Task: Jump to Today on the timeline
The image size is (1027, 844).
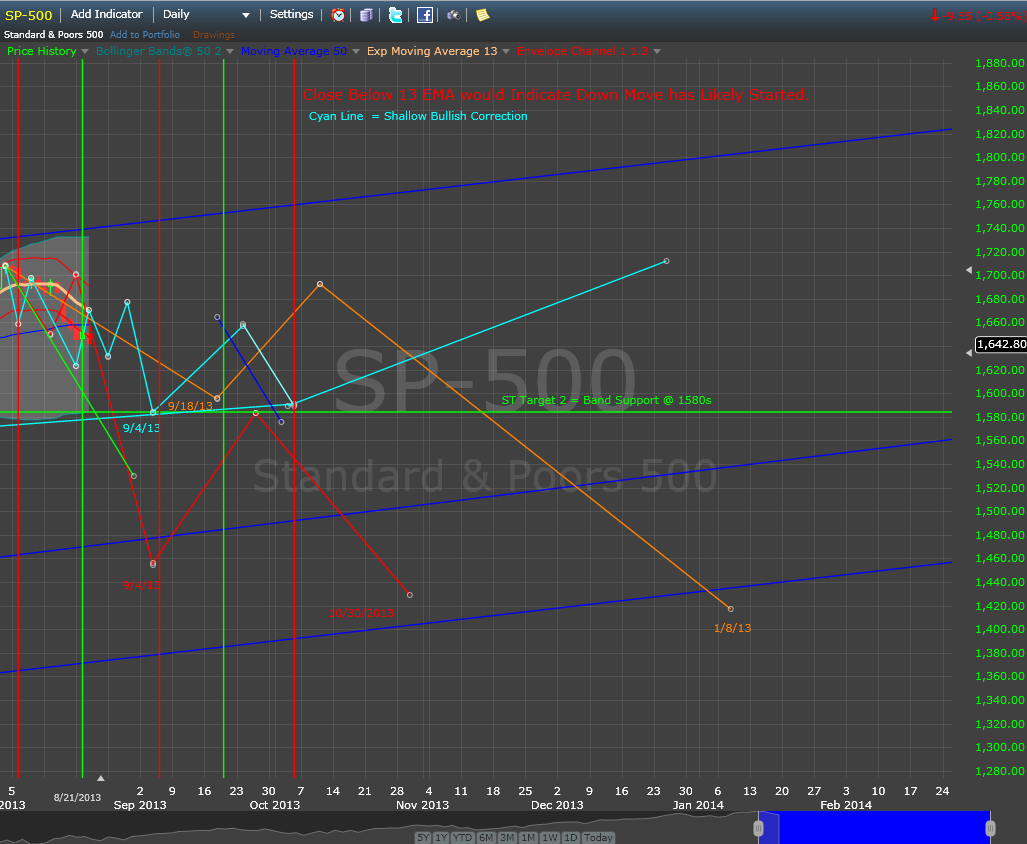Action: coord(598,837)
